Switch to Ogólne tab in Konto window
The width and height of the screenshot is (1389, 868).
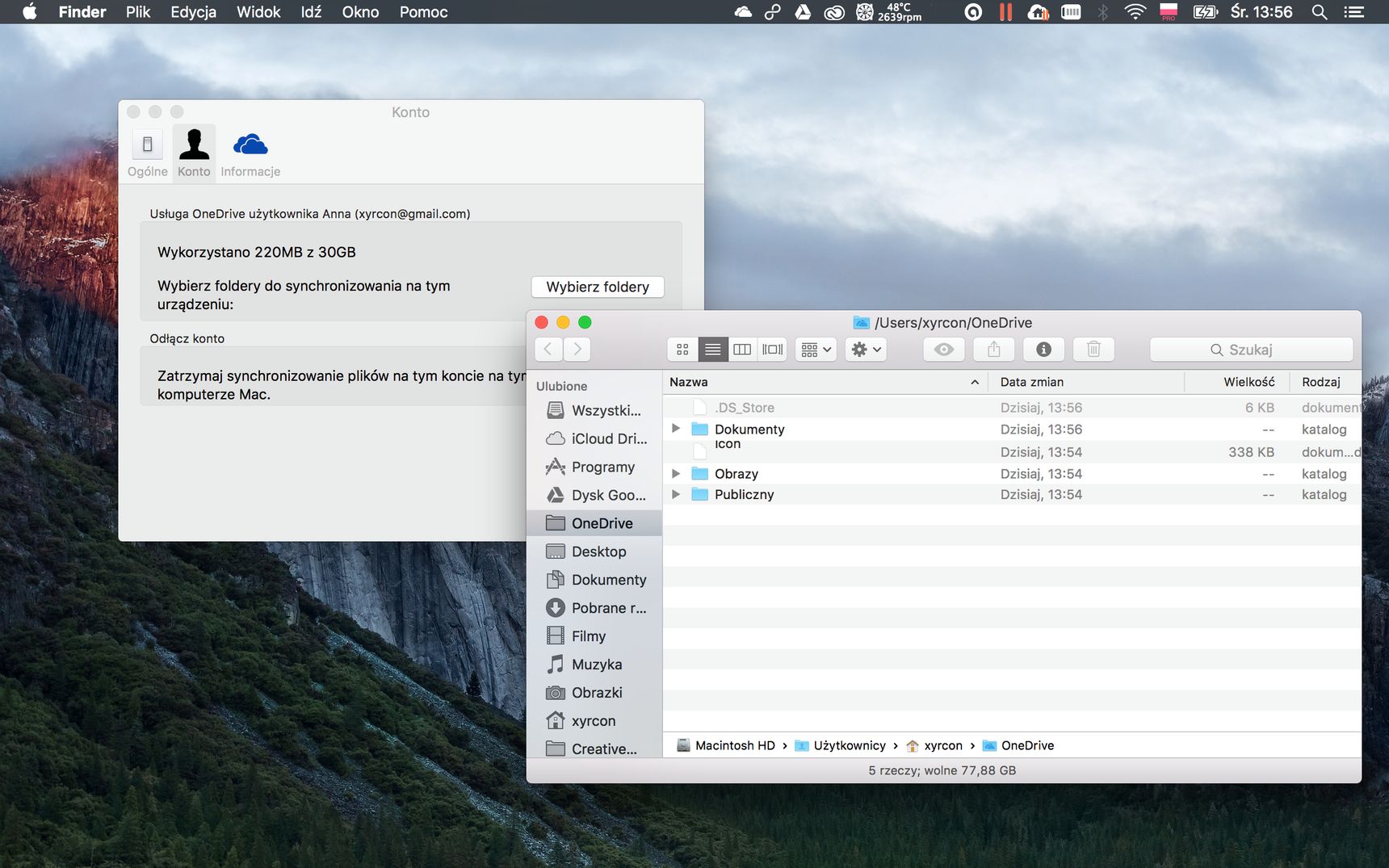click(148, 153)
